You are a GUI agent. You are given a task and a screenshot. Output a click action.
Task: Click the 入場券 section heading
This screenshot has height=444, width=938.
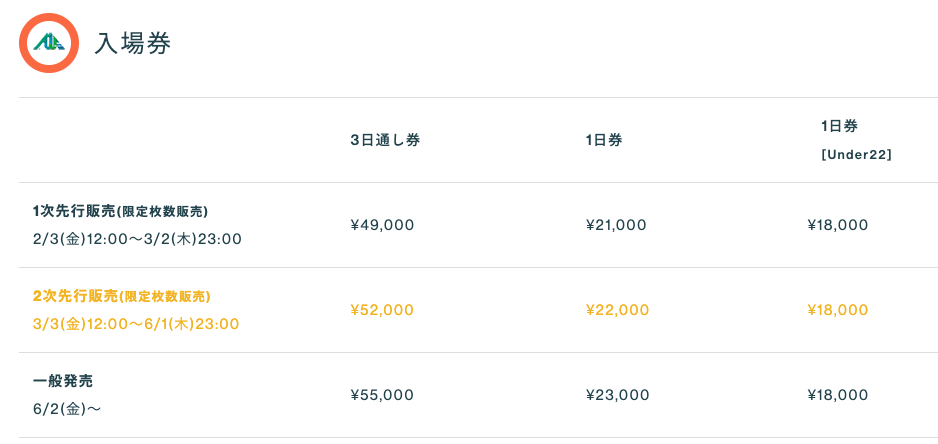[133, 44]
